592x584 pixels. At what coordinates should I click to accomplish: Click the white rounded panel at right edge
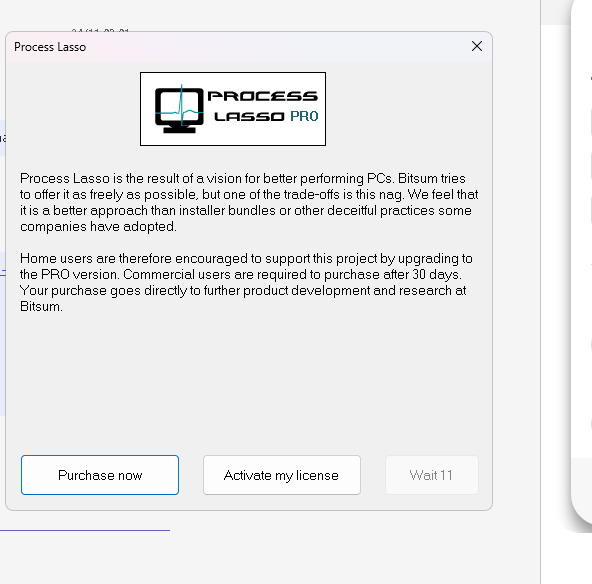[x=582, y=264]
